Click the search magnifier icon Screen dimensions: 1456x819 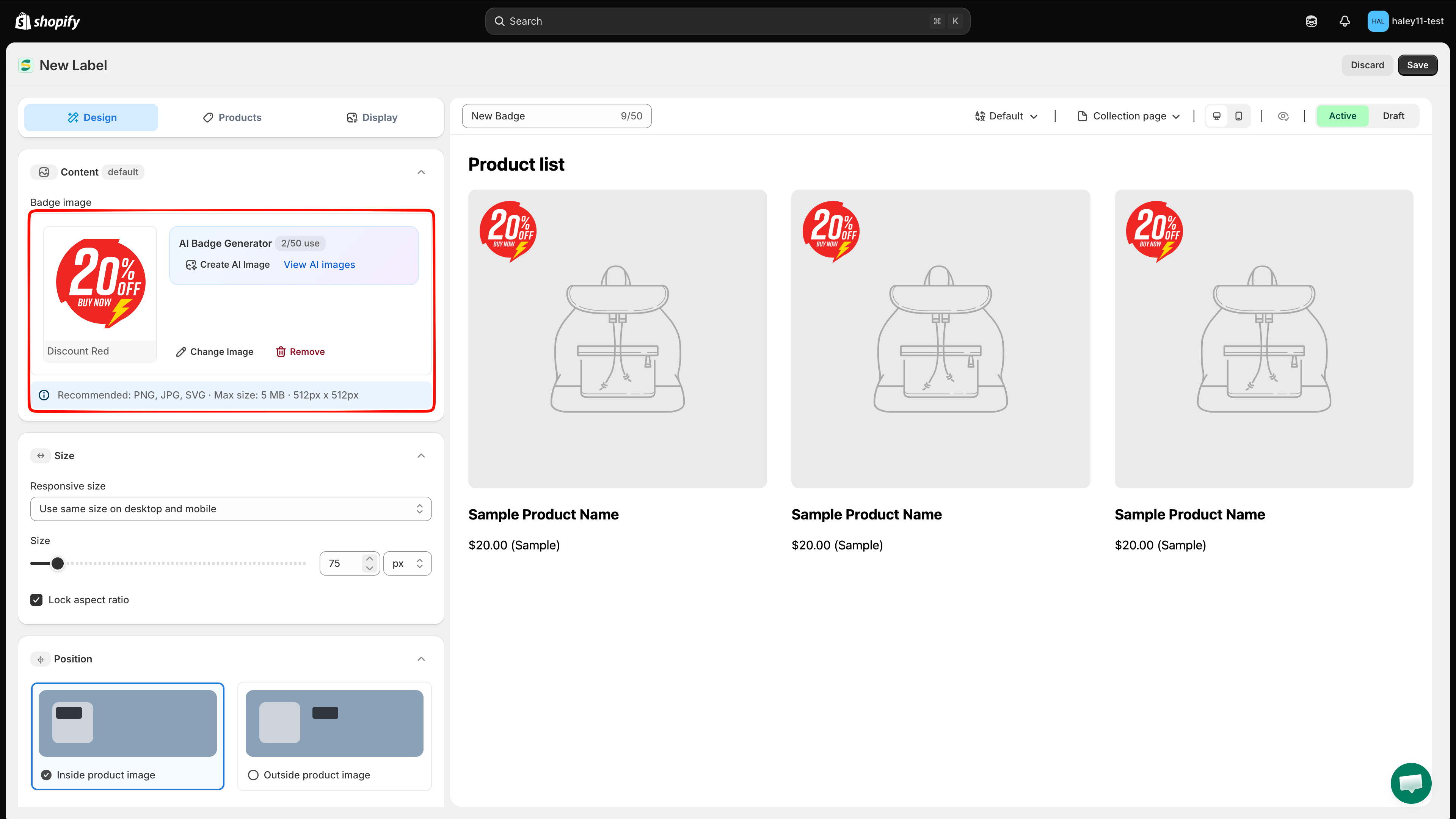click(500, 21)
